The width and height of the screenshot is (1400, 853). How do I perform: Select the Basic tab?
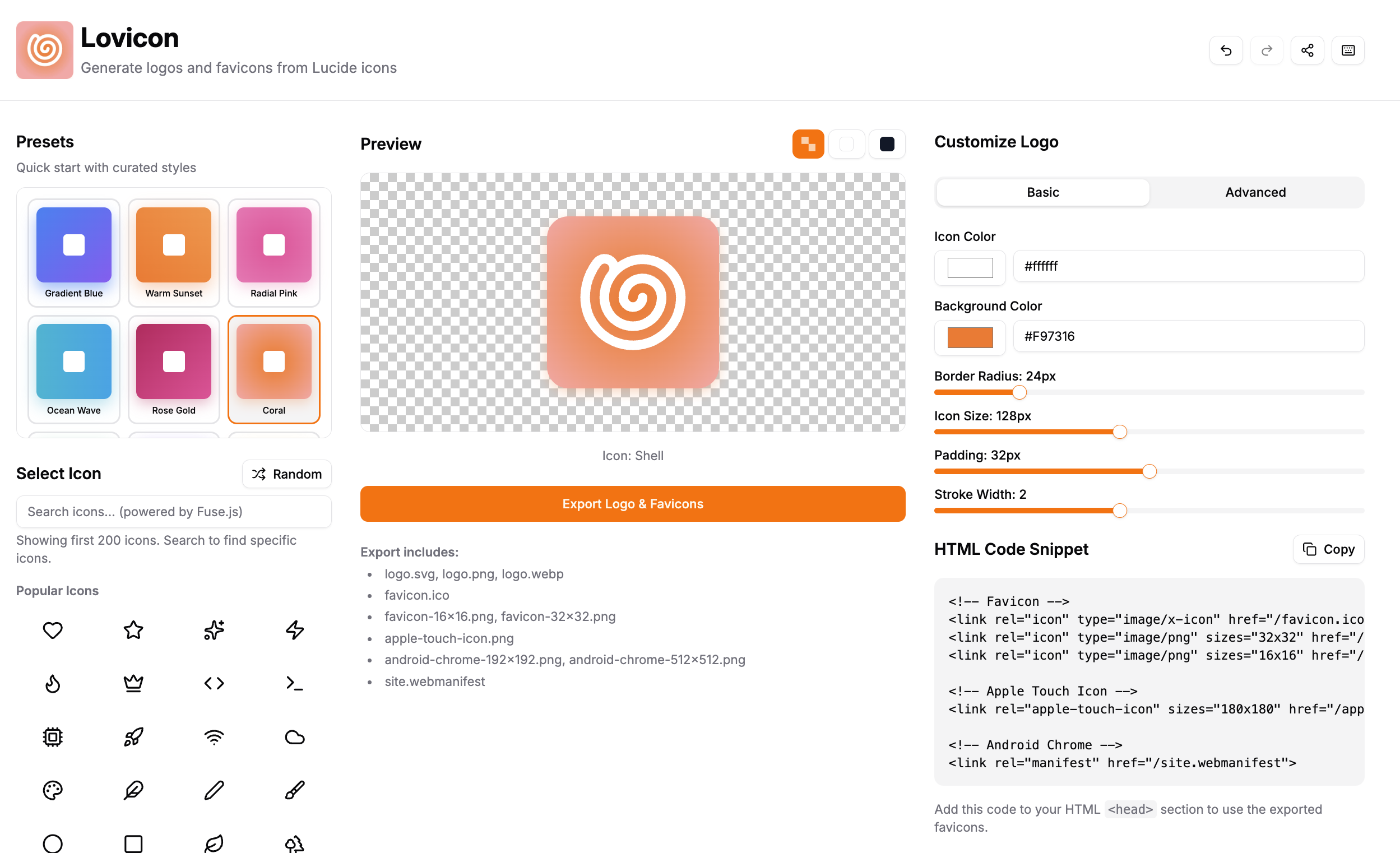point(1042,192)
